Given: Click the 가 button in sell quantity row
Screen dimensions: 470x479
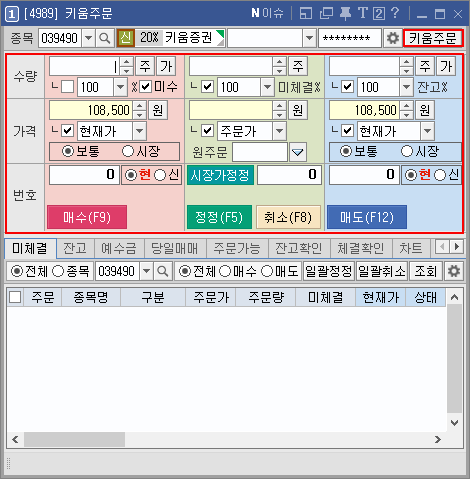Looking at the screenshot, I should point(446,66).
